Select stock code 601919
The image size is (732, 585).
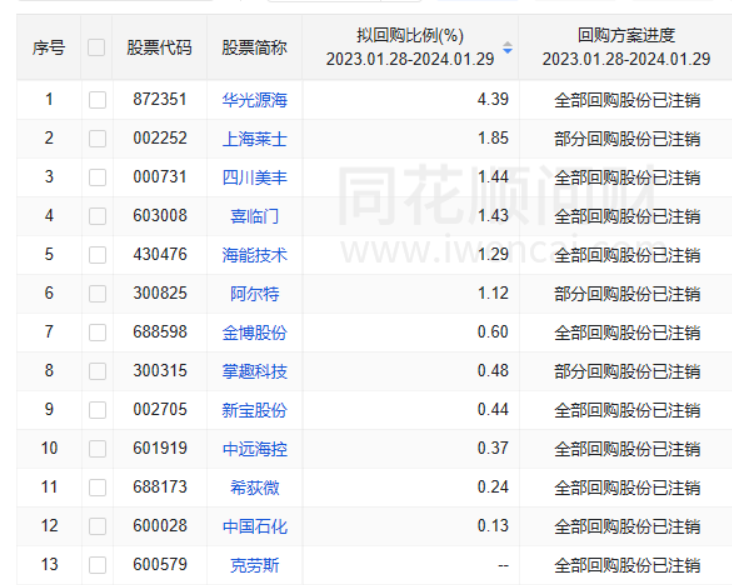pos(160,448)
